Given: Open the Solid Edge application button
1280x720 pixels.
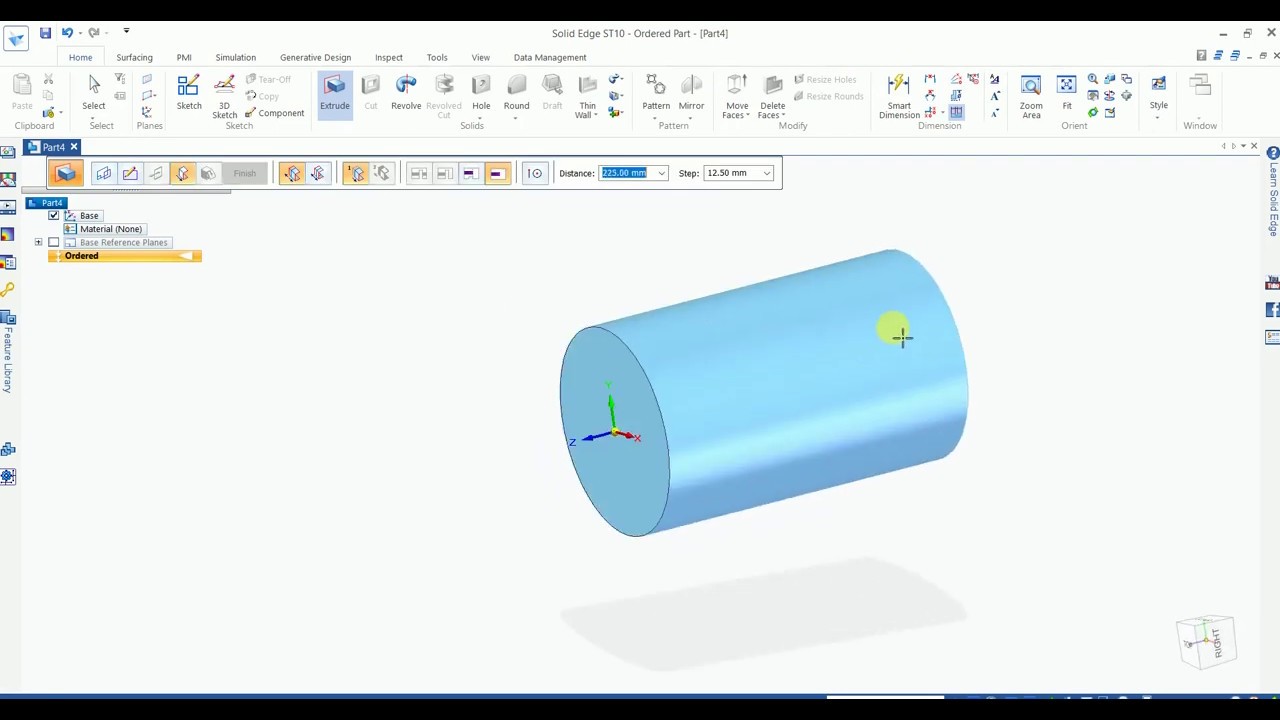Looking at the screenshot, I should (x=15, y=39).
